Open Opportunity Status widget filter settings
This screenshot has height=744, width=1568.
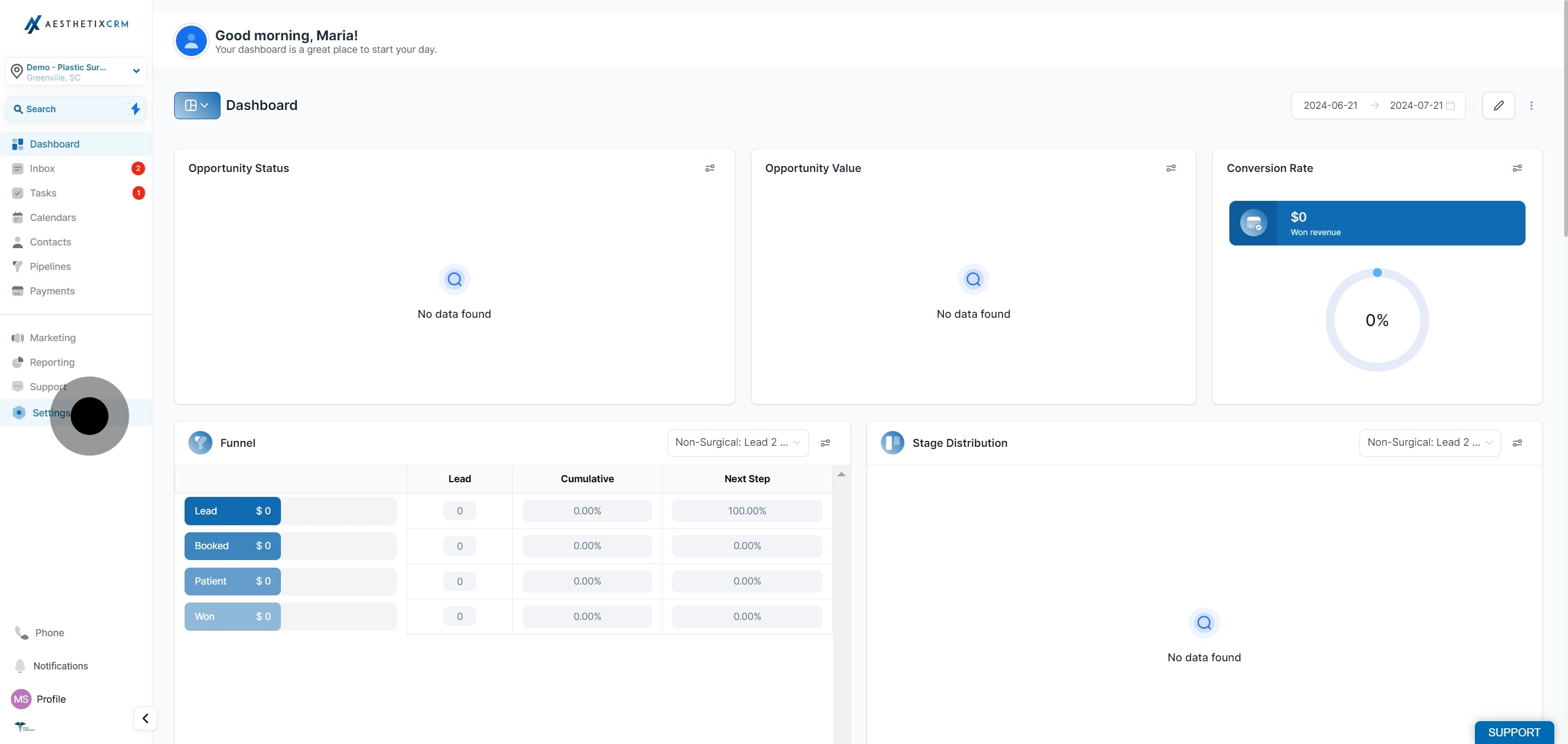tap(709, 168)
